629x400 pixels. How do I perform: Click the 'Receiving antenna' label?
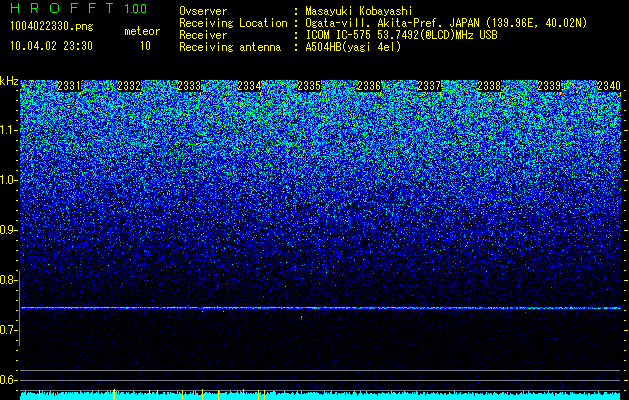pos(230,47)
